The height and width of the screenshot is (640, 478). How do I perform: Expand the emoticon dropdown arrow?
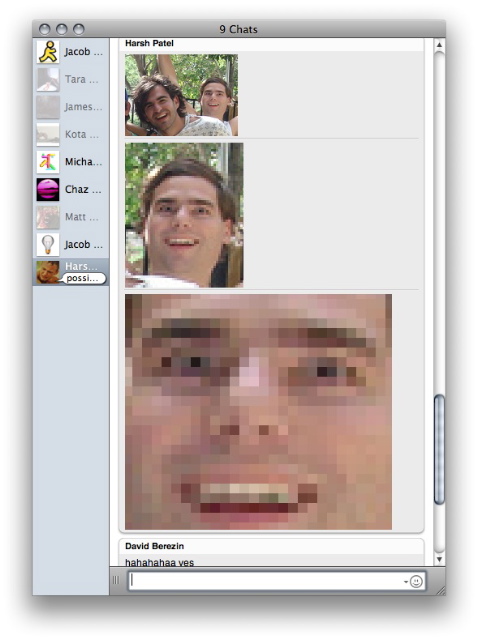(x=406, y=582)
